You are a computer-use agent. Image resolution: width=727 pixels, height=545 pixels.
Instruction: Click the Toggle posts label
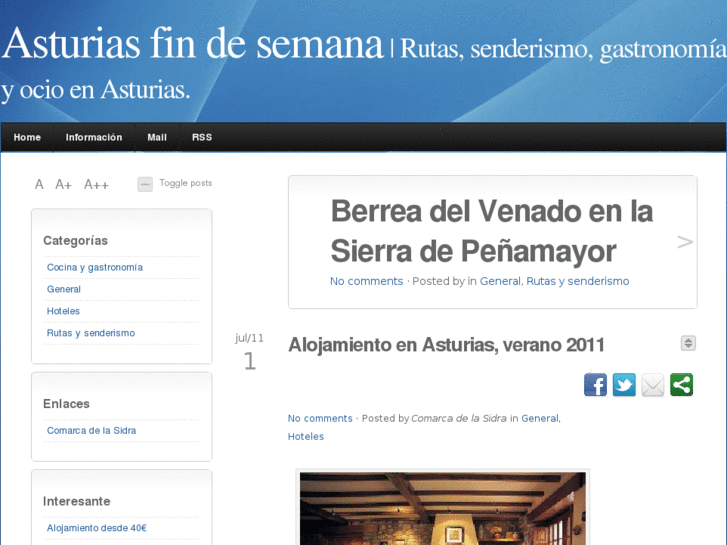click(185, 183)
